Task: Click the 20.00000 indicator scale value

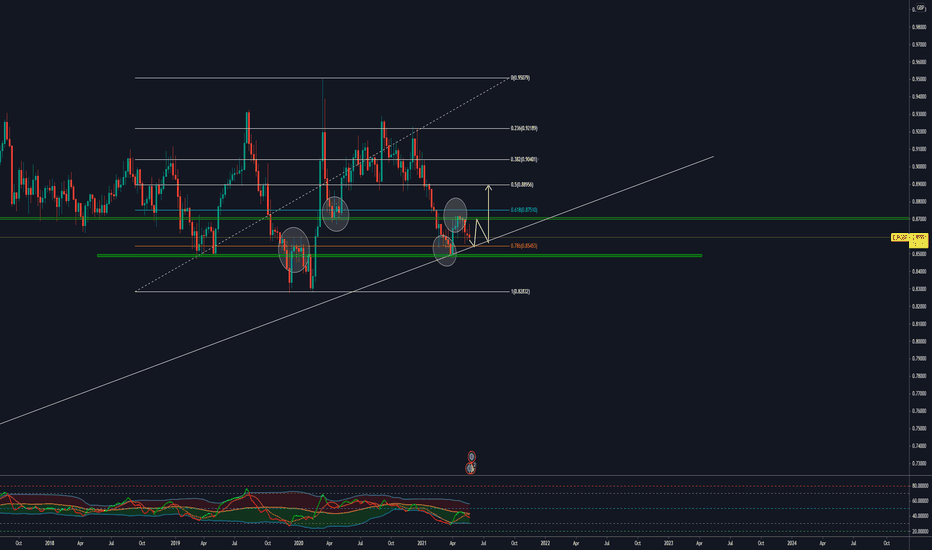Action: pos(920,532)
